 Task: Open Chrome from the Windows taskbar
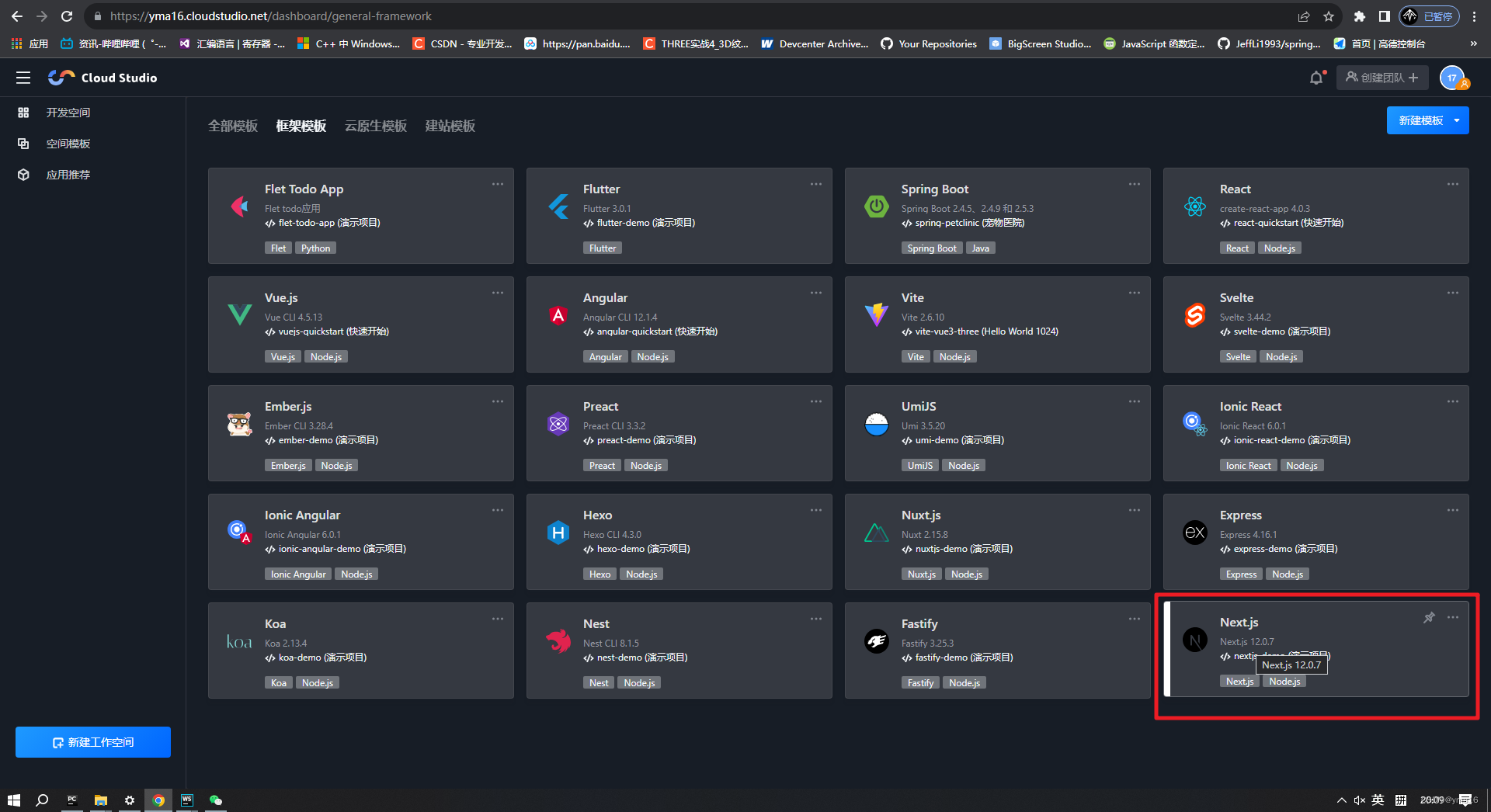[158, 800]
